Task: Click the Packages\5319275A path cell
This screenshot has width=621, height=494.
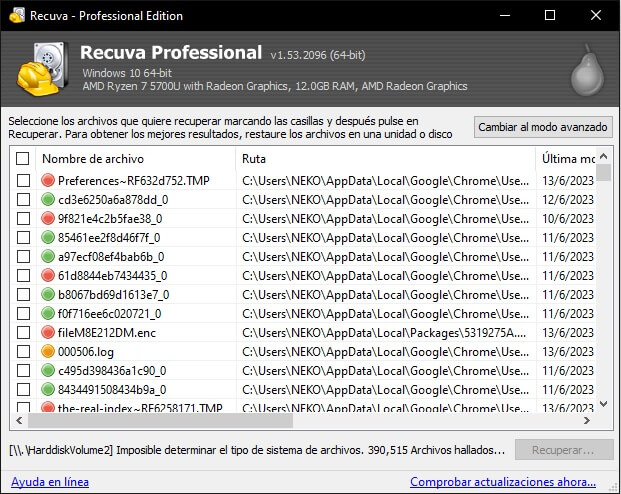Action: 384,333
